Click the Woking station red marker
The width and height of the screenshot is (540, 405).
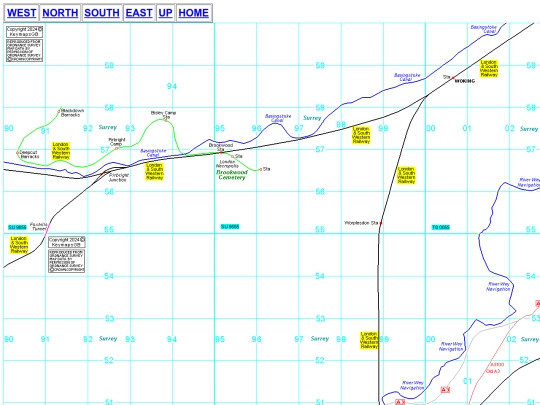[x=453, y=78]
